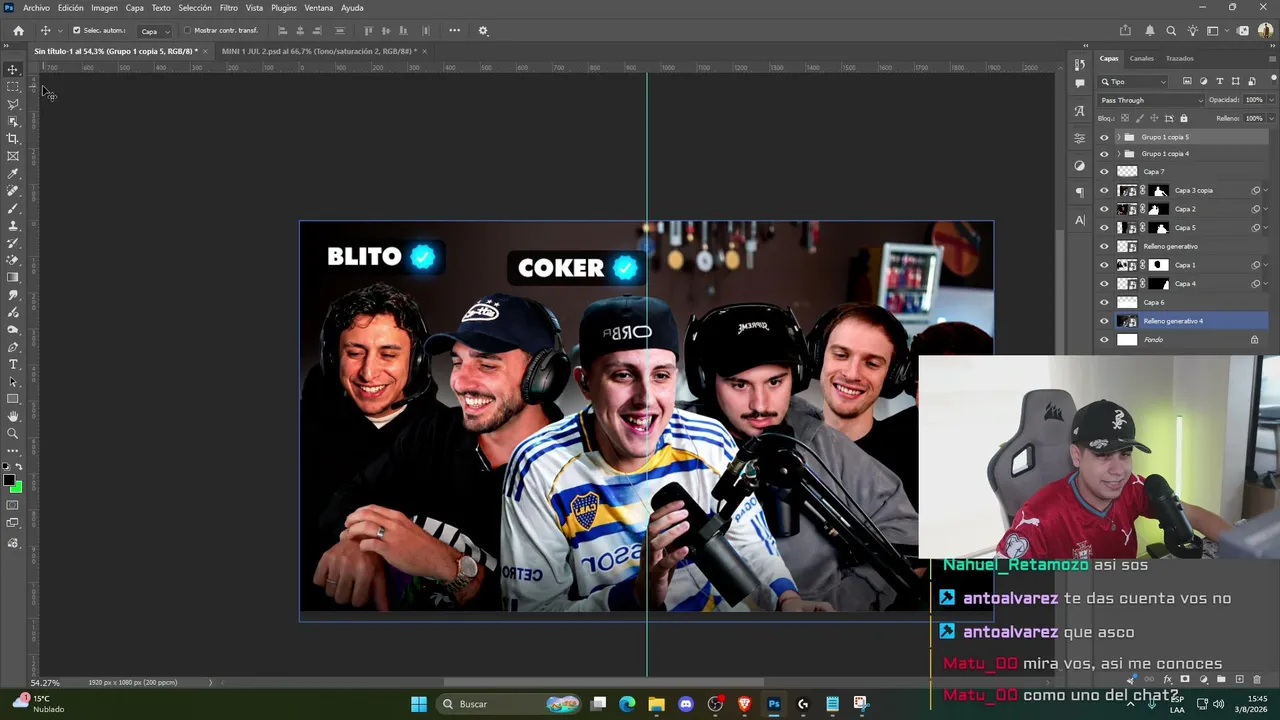Switch to the MINI 1 JUL 2.psd document tab

tap(319, 51)
